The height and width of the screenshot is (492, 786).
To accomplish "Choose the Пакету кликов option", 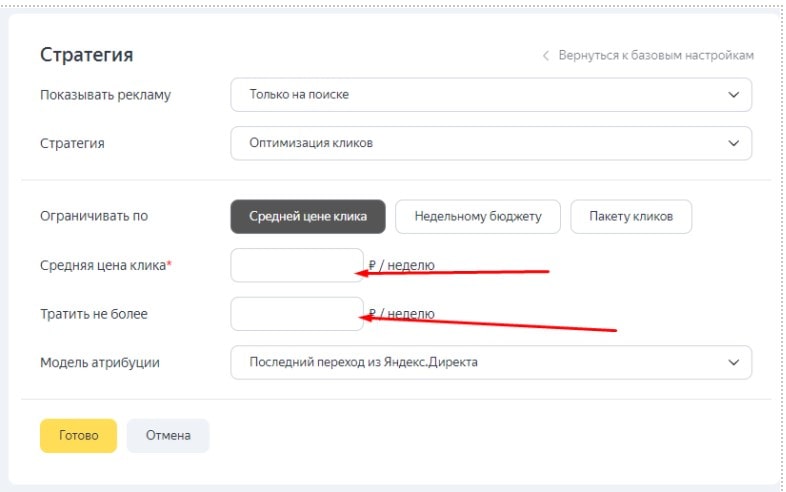I will [x=631, y=217].
